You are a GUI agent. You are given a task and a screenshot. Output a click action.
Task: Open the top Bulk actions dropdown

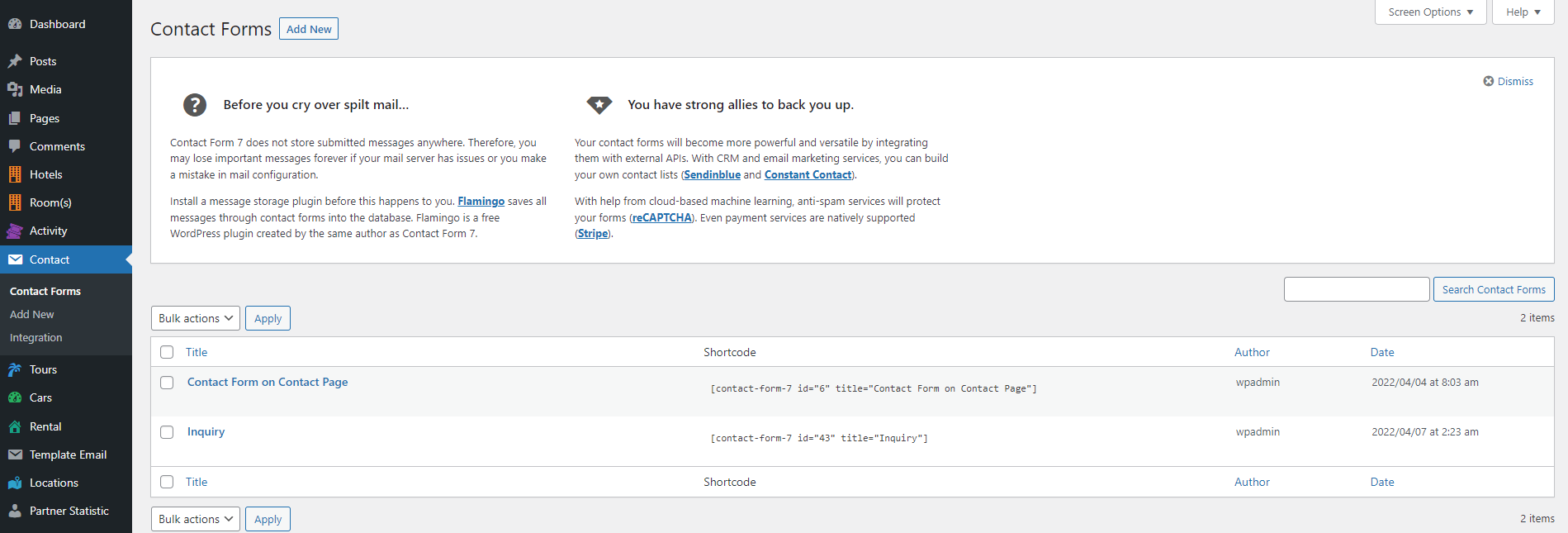(x=196, y=318)
